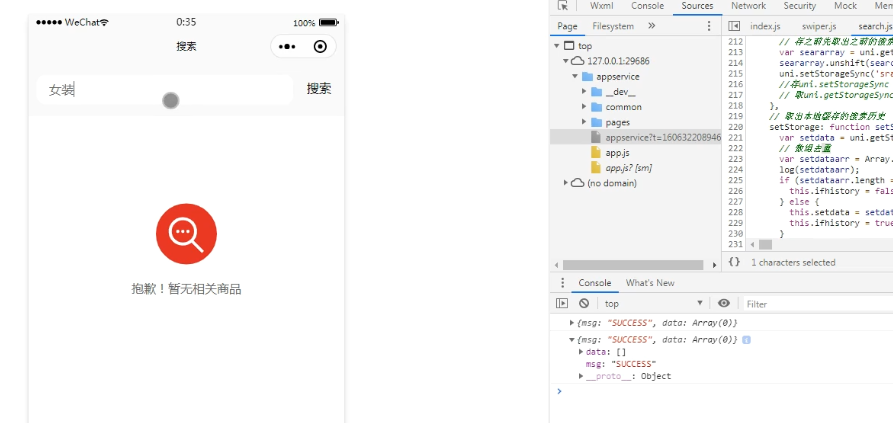Screen dimensions: 893x423
Task: Click the 127.0.0.1:29686 cloud icon
Action: [x=577, y=61]
